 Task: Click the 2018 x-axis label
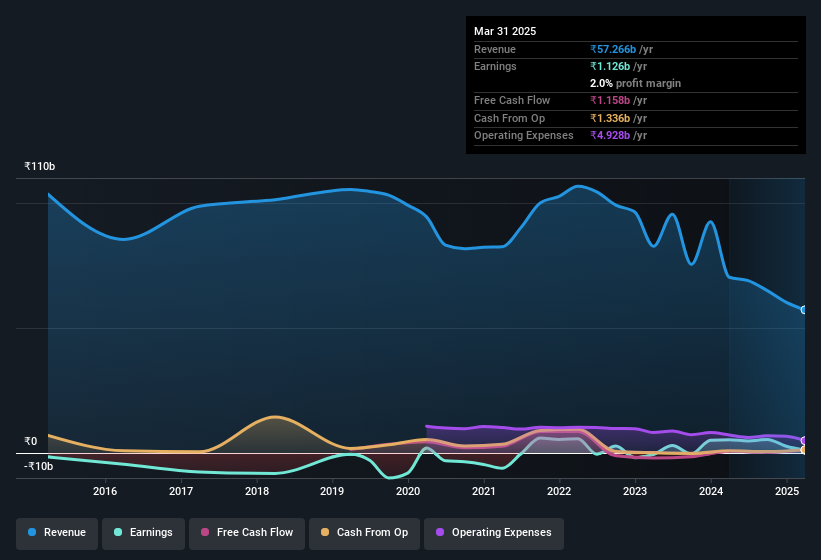click(257, 491)
